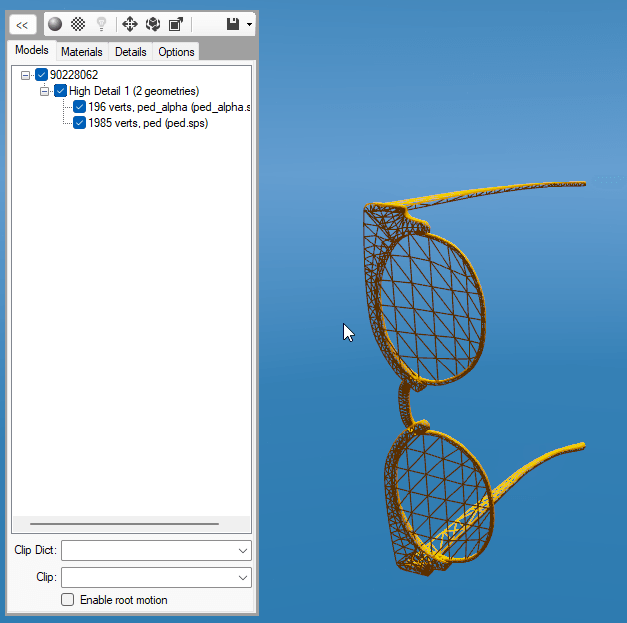
Task: Click the light bulb lighting icon
Action: coord(102,24)
